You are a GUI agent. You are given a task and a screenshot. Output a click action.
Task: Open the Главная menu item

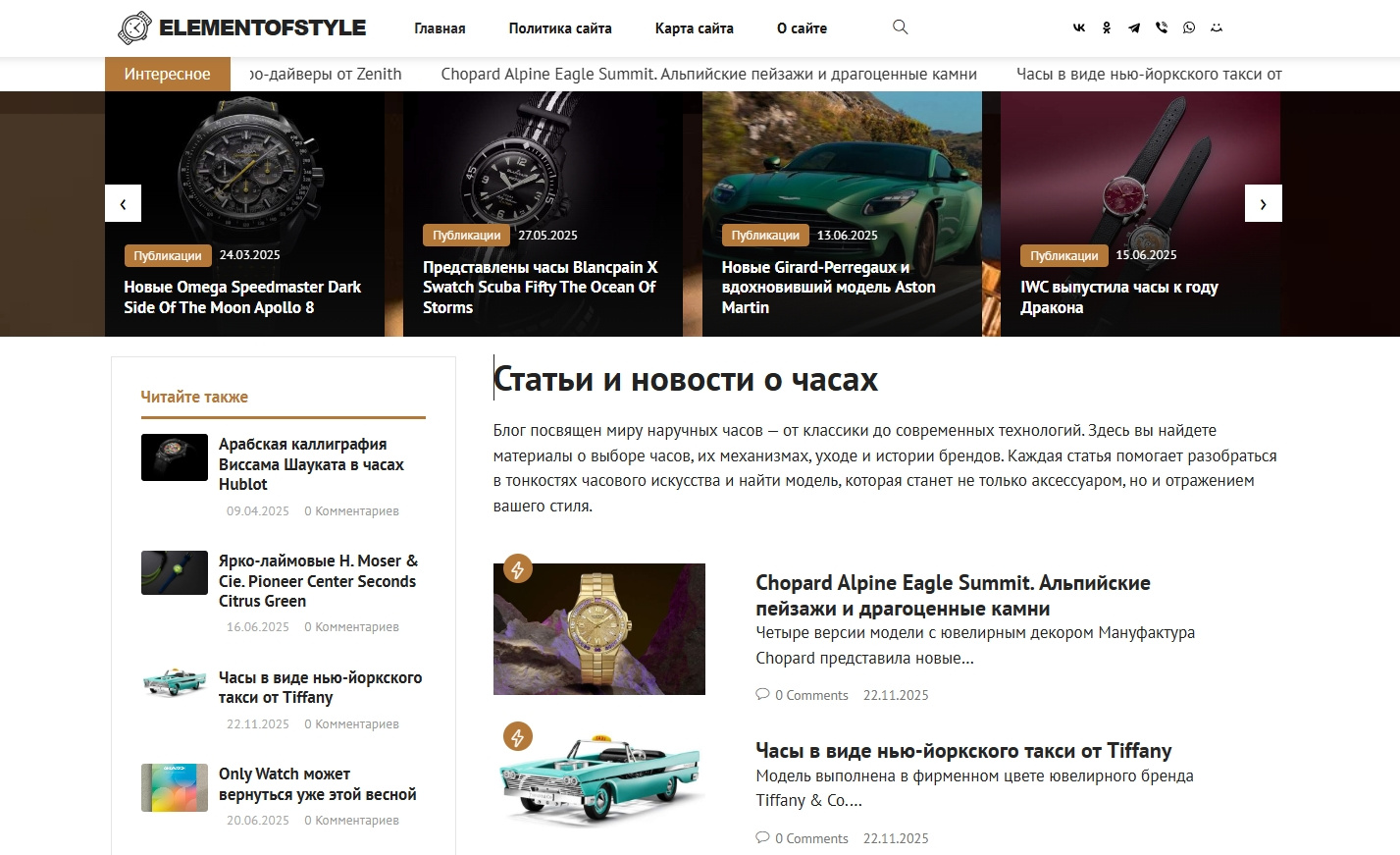pyautogui.click(x=440, y=28)
